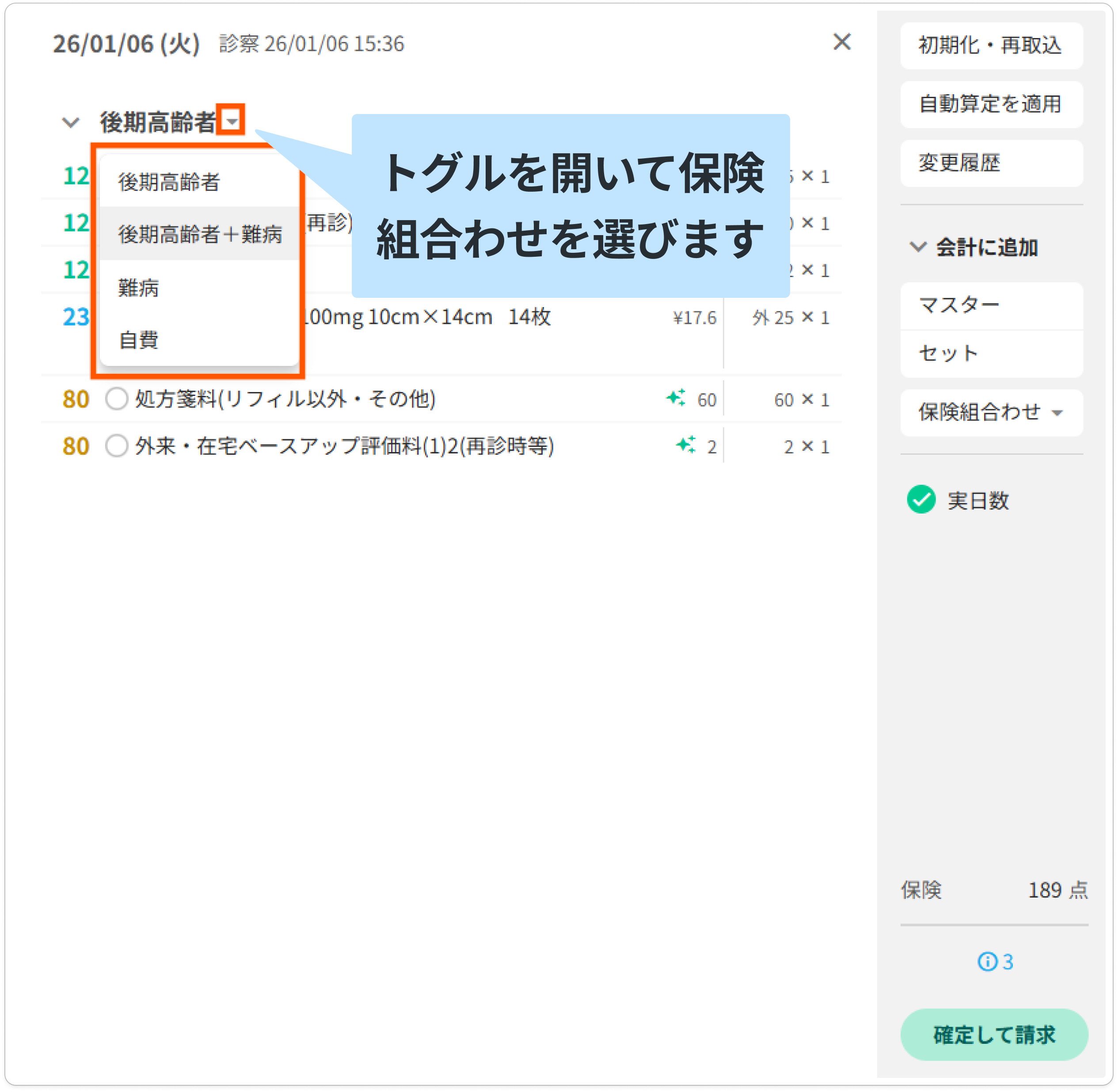Collapse the 会計に追加 section
Viewport: 1118px width, 1092px height.
coord(918,247)
